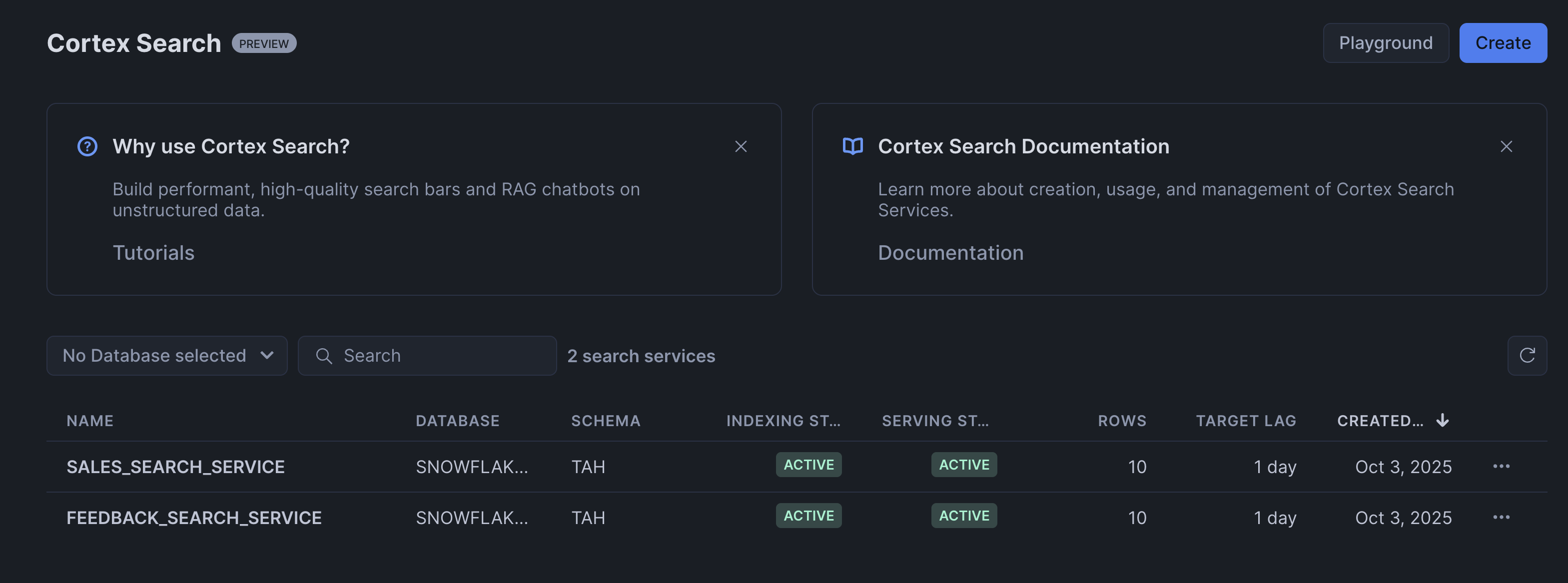
Task: Sort by the Rows column header
Action: coord(1121,421)
